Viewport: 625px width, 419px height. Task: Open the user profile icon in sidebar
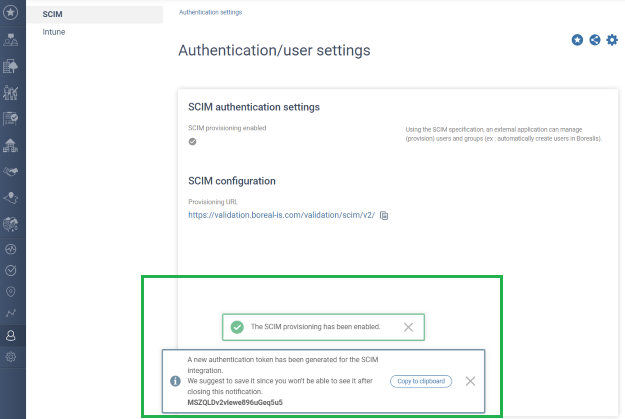(12, 336)
